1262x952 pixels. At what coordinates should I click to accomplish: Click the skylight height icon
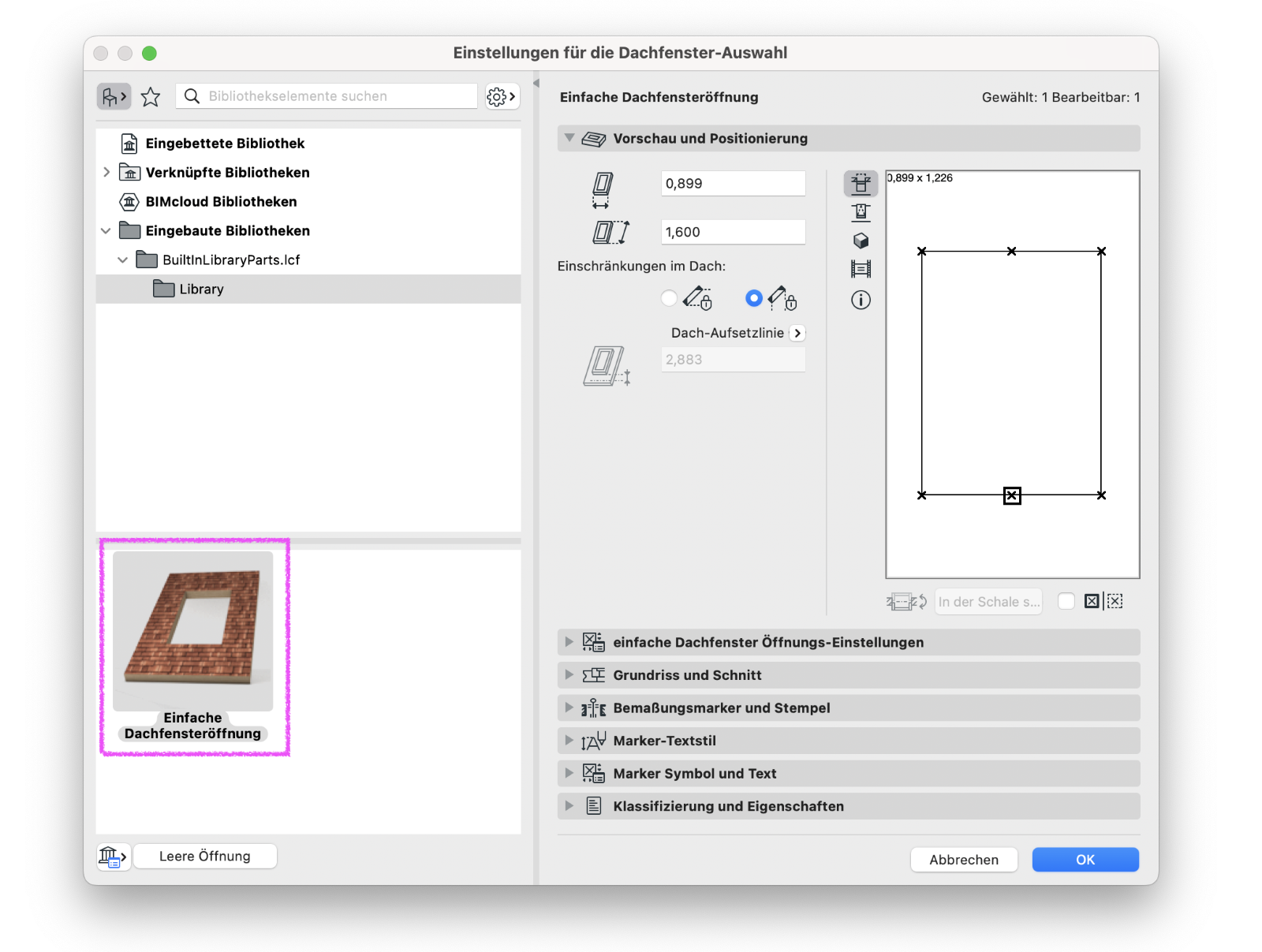pos(611,232)
